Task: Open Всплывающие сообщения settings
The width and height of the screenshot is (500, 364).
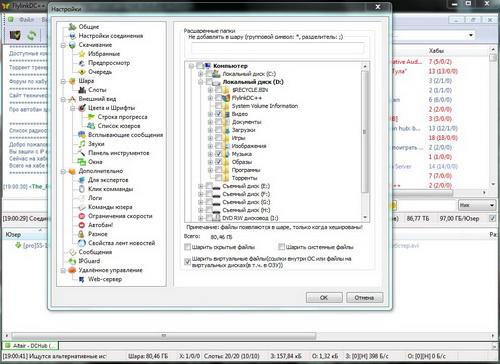Action: [x=125, y=135]
